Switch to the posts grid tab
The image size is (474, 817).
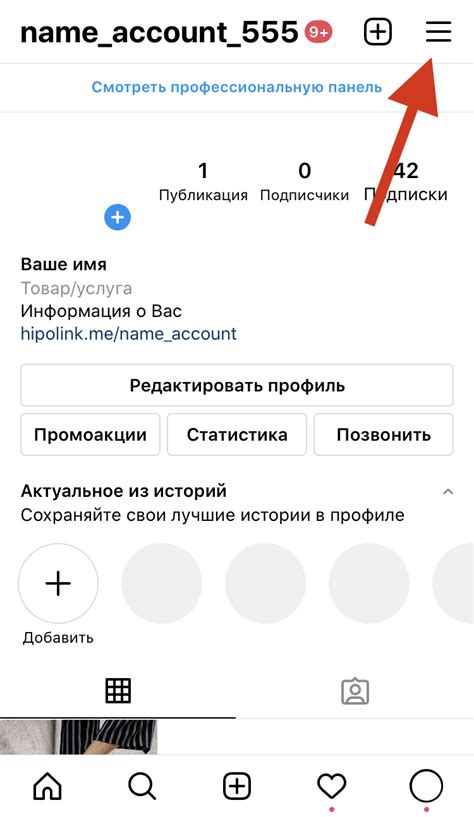click(x=118, y=691)
